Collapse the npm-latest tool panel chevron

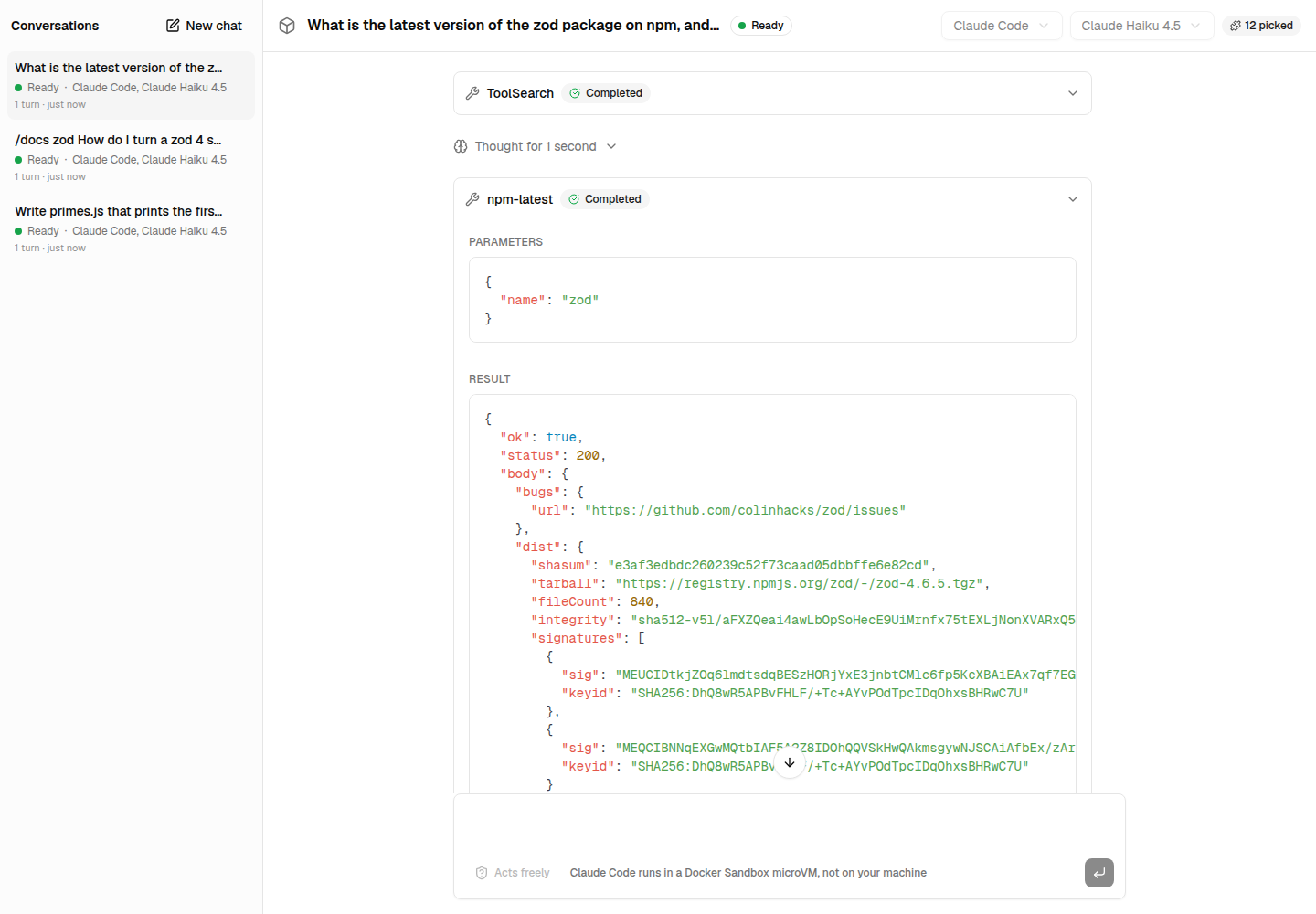pos(1073,199)
